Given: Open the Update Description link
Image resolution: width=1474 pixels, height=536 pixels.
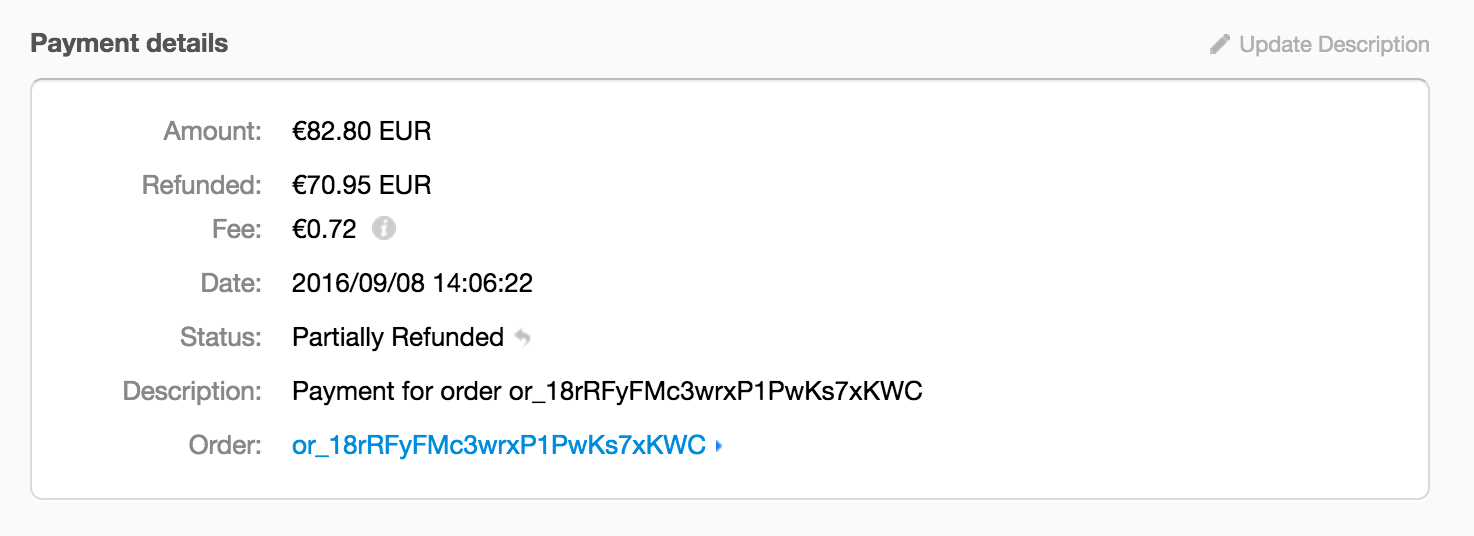Looking at the screenshot, I should point(1333,44).
